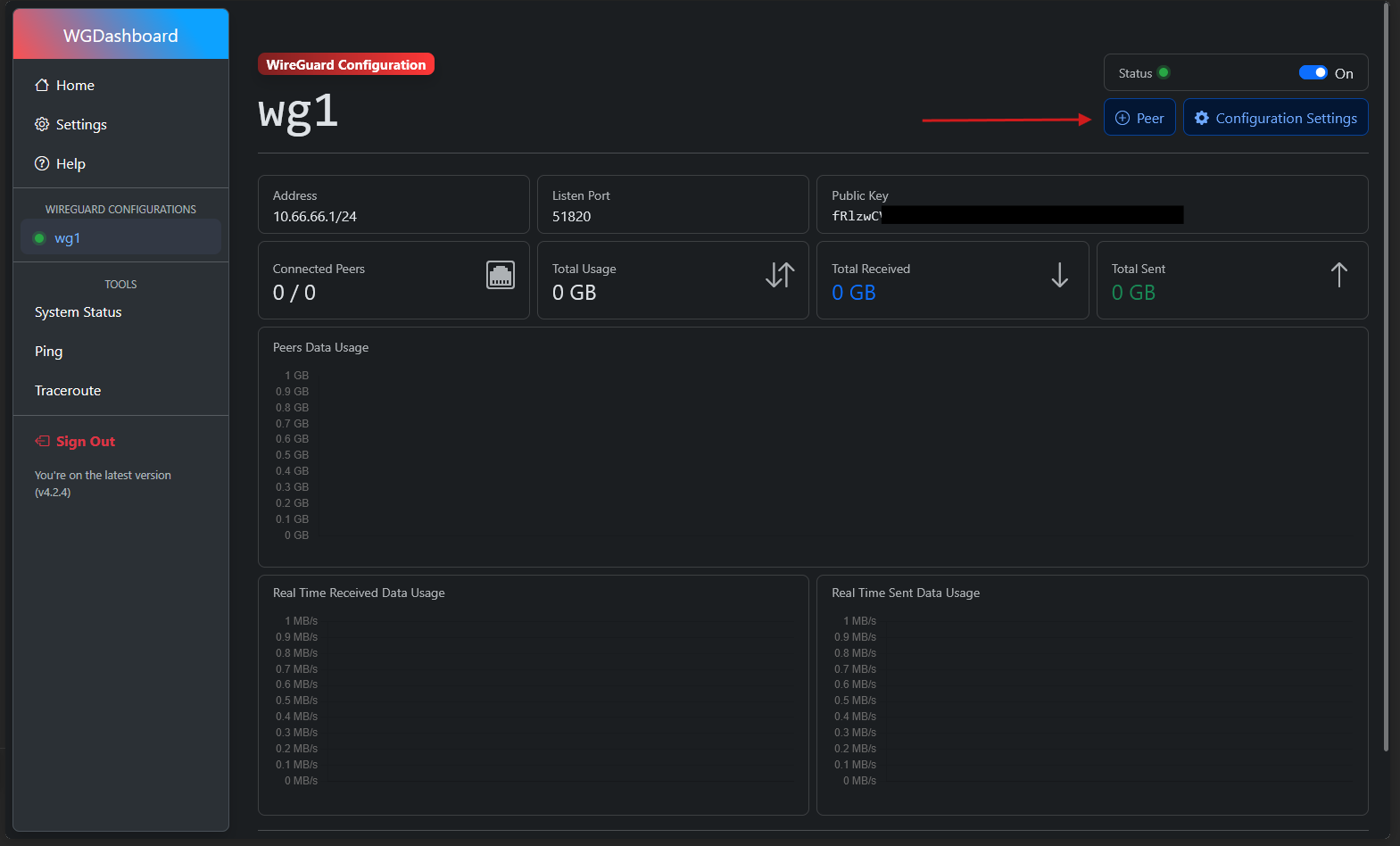This screenshot has width=1400, height=846.
Task: Open the Ping tool
Action: point(49,352)
